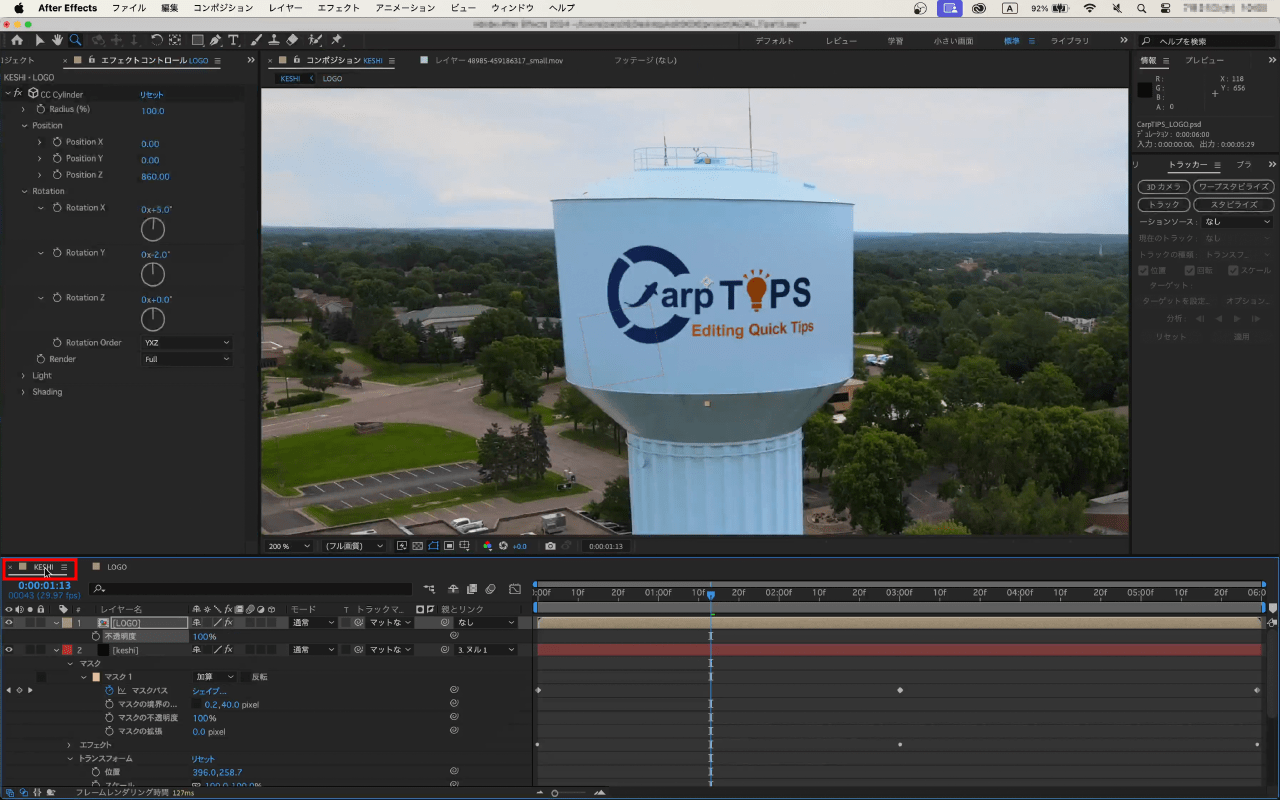Toggle motion blur enable icon in timeline
The height and width of the screenshot is (800, 1280).
[x=490, y=589]
